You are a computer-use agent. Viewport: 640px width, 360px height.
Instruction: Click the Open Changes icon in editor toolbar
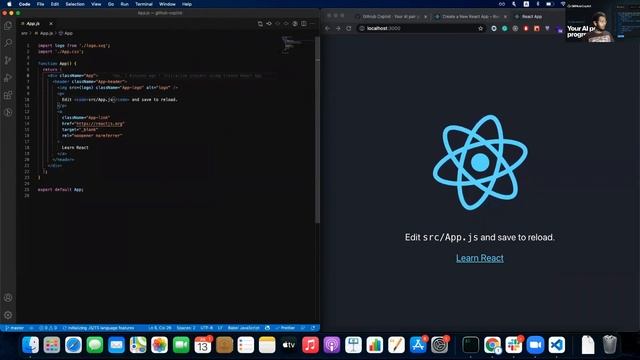(260, 24)
